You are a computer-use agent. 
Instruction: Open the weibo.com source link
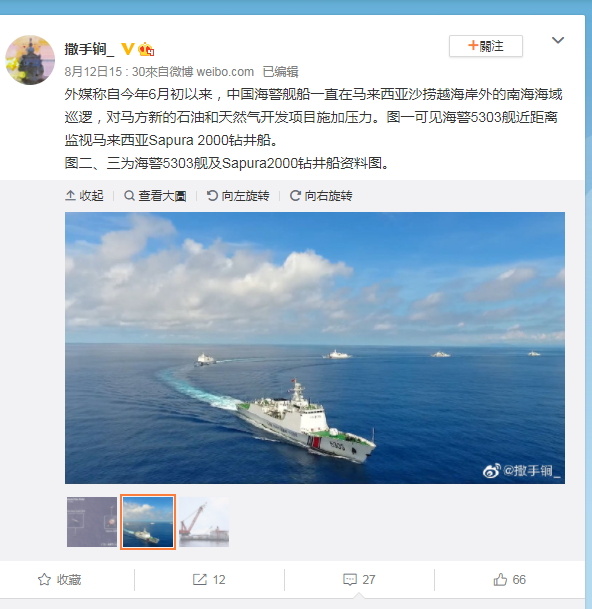click(225, 72)
